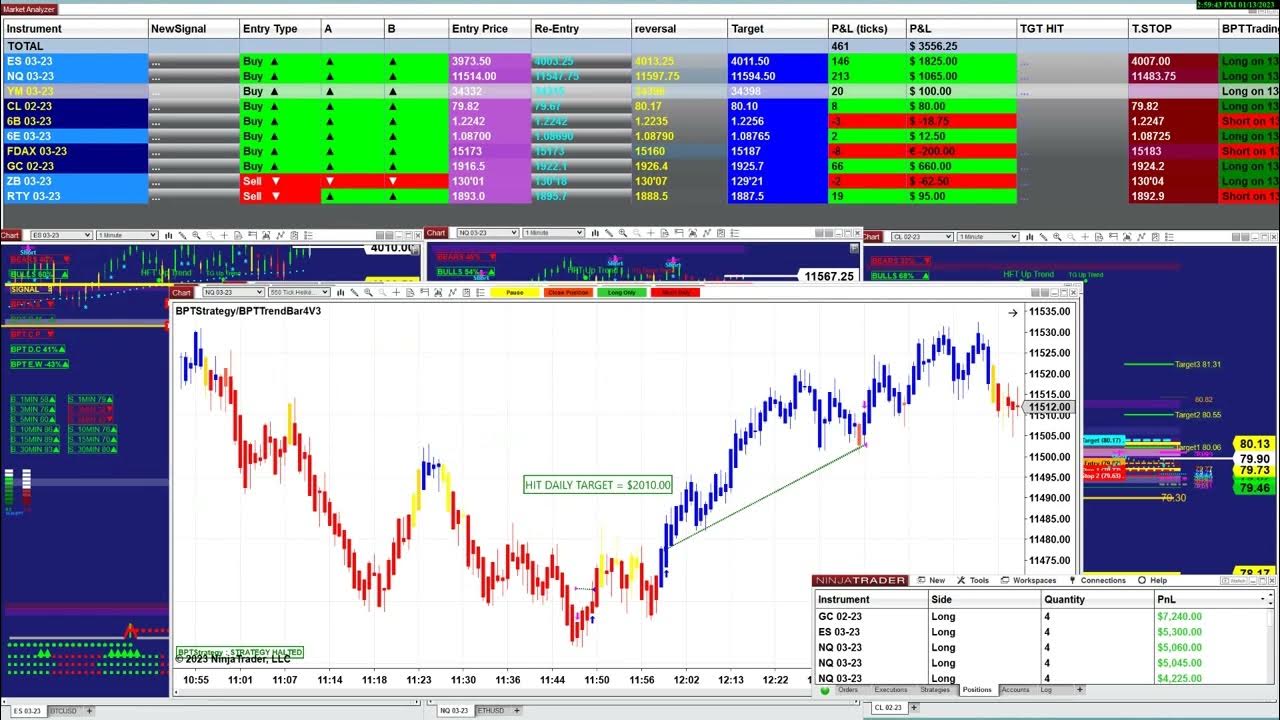This screenshot has width=1280, height=720.
Task: Select the RTY 03-23 instrument cell
Action: [75, 196]
